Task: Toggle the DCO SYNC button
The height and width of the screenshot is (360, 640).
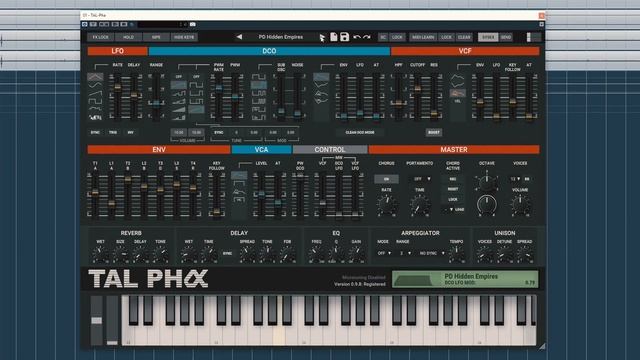Action: pyautogui.click(x=219, y=132)
